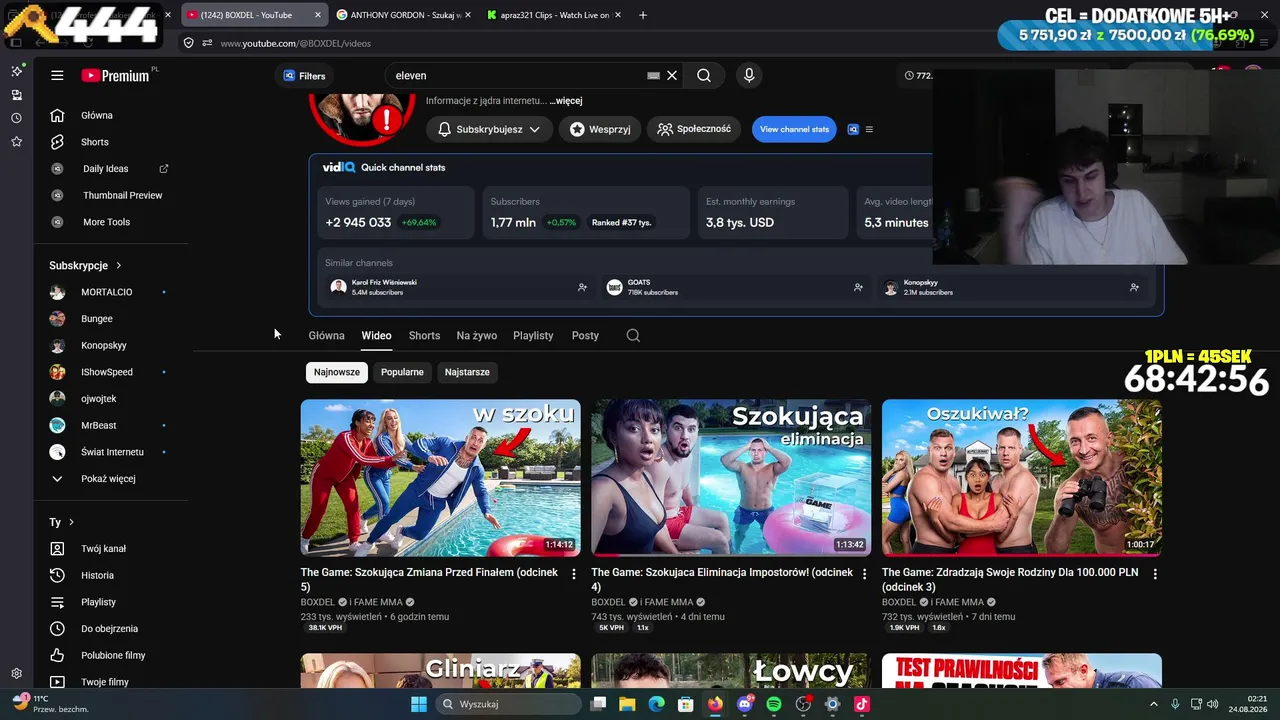Viewport: 1280px width, 720px height.
Task: Switch to the Posty channel tab
Action: pos(585,336)
